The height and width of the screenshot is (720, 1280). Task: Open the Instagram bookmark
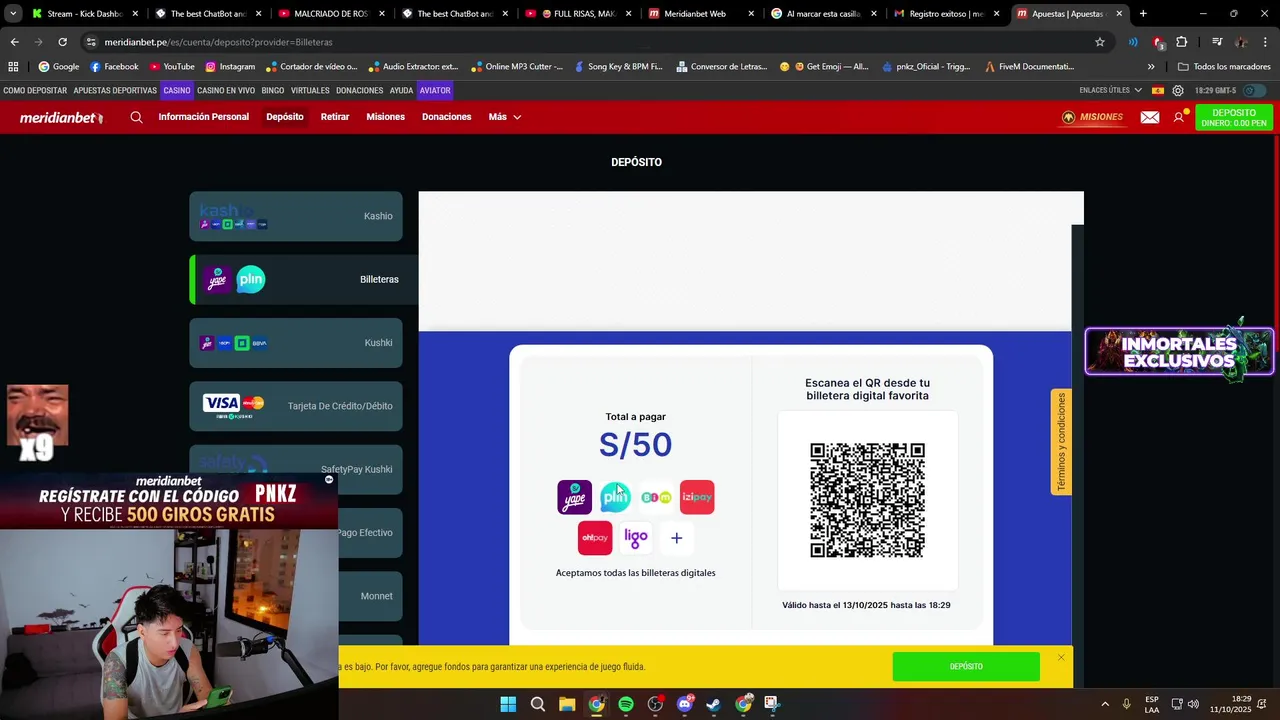click(230, 67)
